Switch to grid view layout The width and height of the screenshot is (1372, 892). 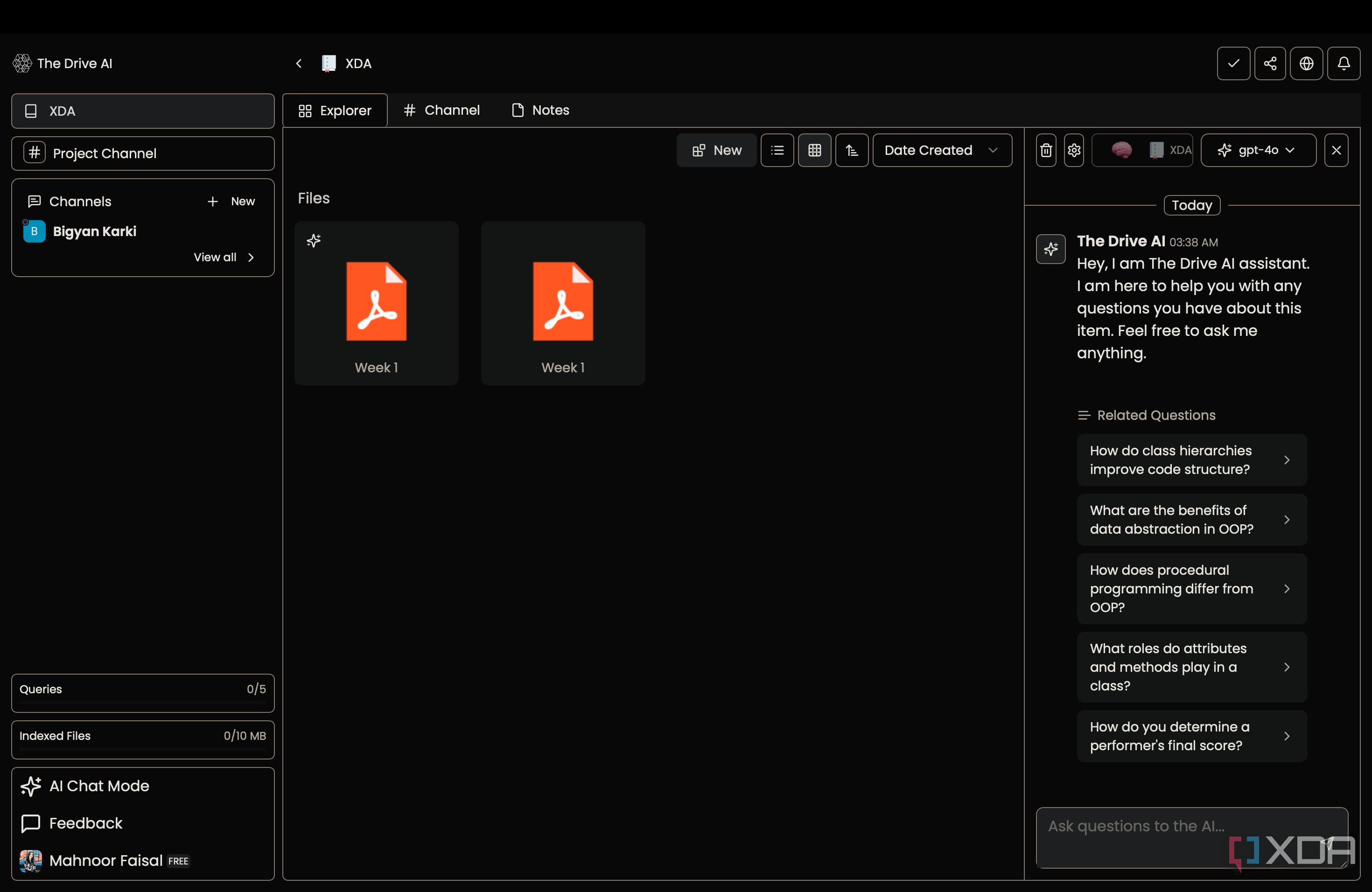[x=814, y=150]
